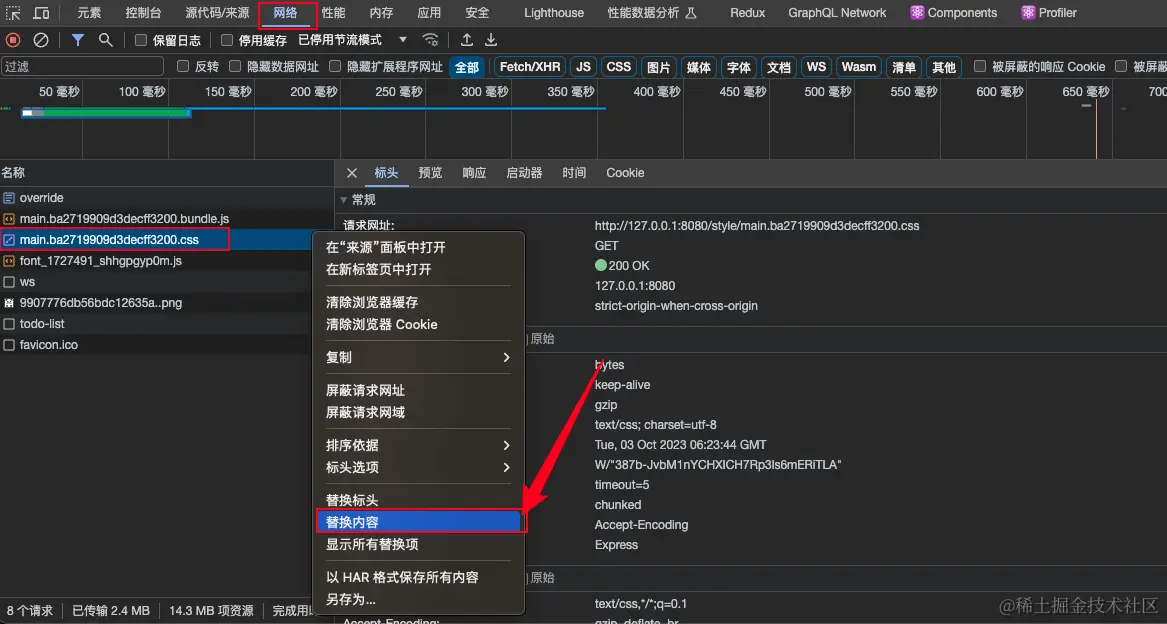This screenshot has width=1167, height=624.
Task: Filter by 字体 request type
Action: 739,67
